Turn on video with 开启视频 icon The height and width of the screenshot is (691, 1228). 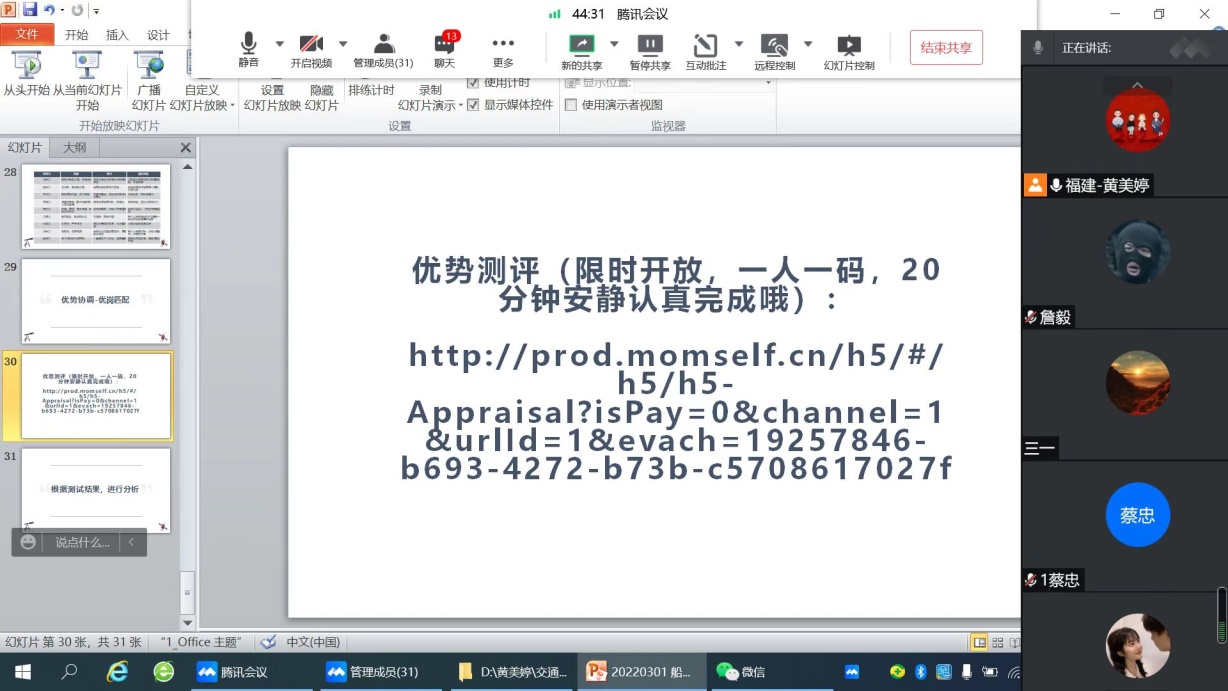311,48
